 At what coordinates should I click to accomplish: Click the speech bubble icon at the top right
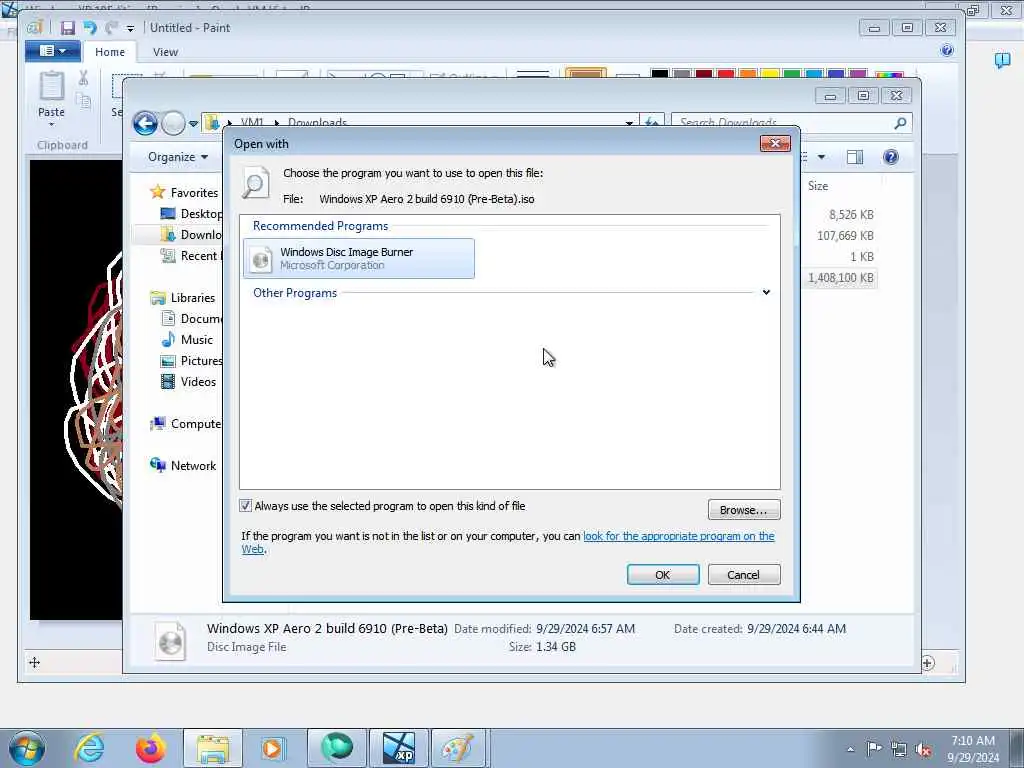coord(1002,60)
